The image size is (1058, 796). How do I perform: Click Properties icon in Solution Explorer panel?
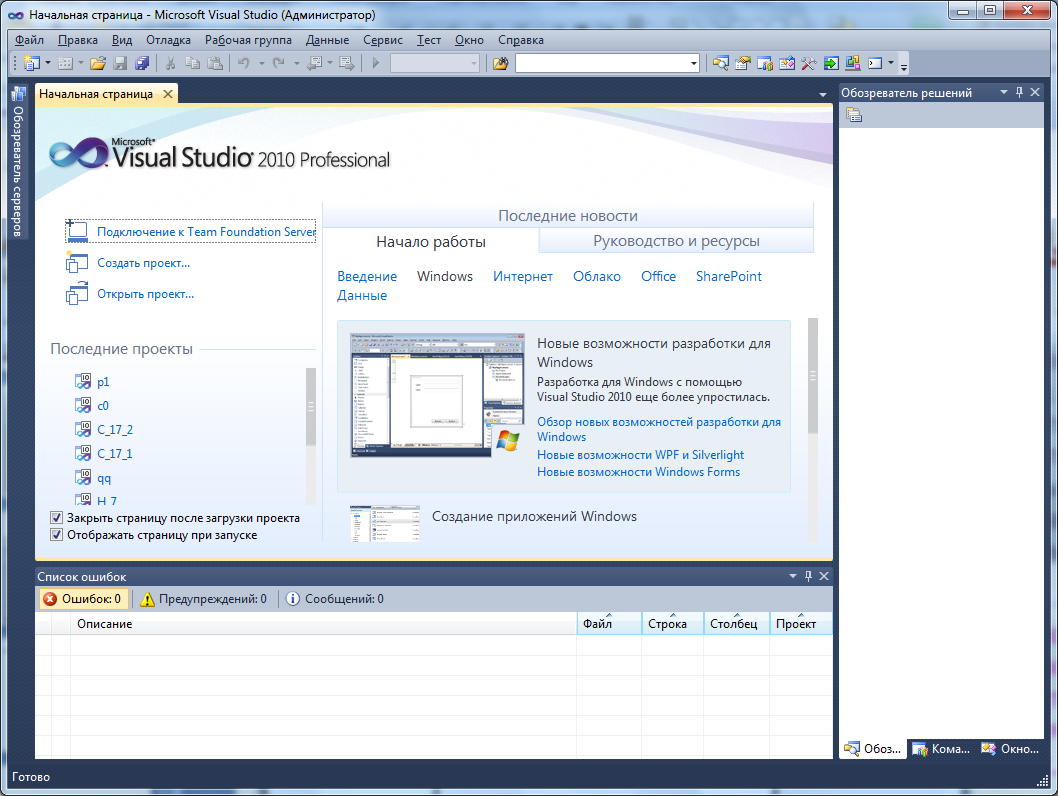click(x=854, y=115)
